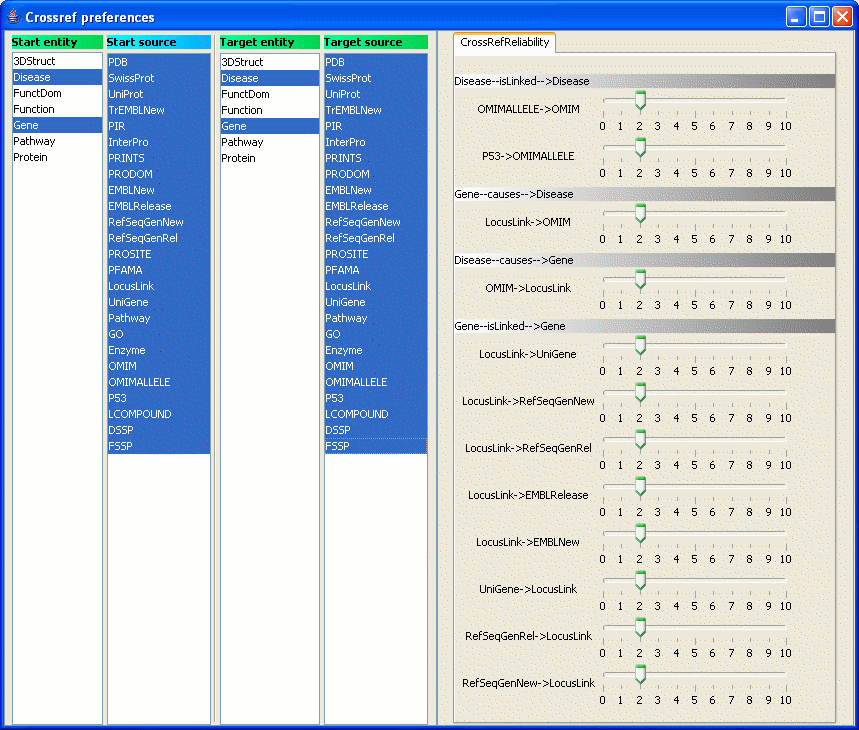Select 3DStruct in Start entity list

pyautogui.click(x=57, y=61)
